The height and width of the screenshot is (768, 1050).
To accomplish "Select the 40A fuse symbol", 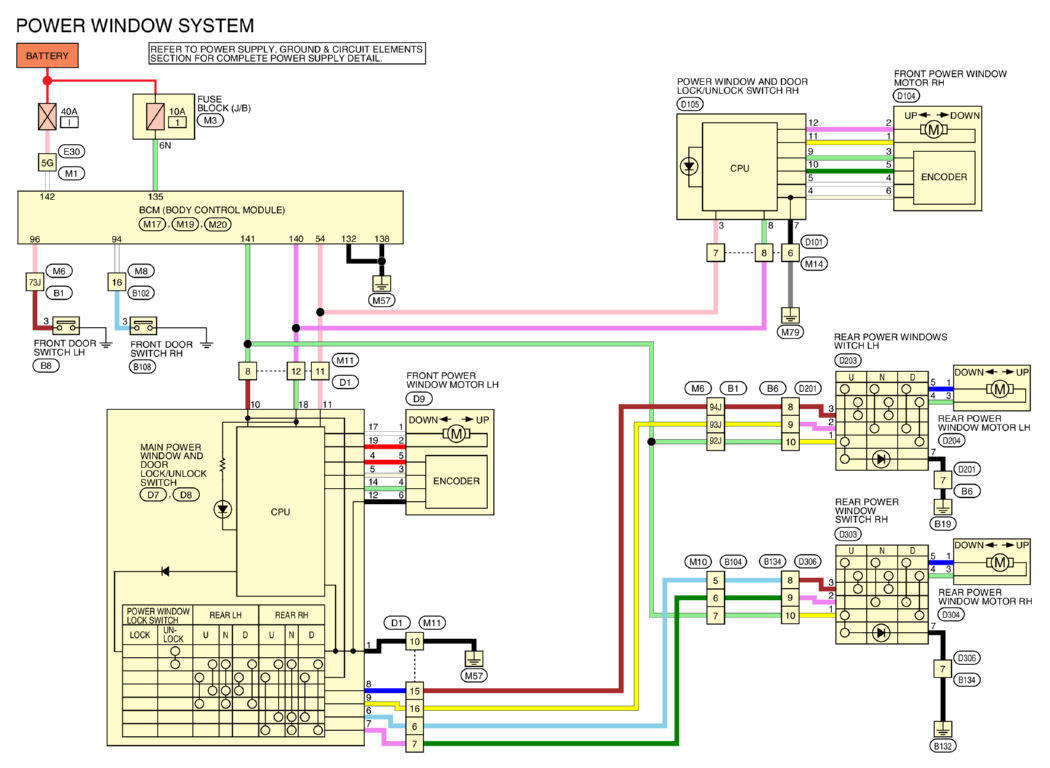I will tap(47, 117).
